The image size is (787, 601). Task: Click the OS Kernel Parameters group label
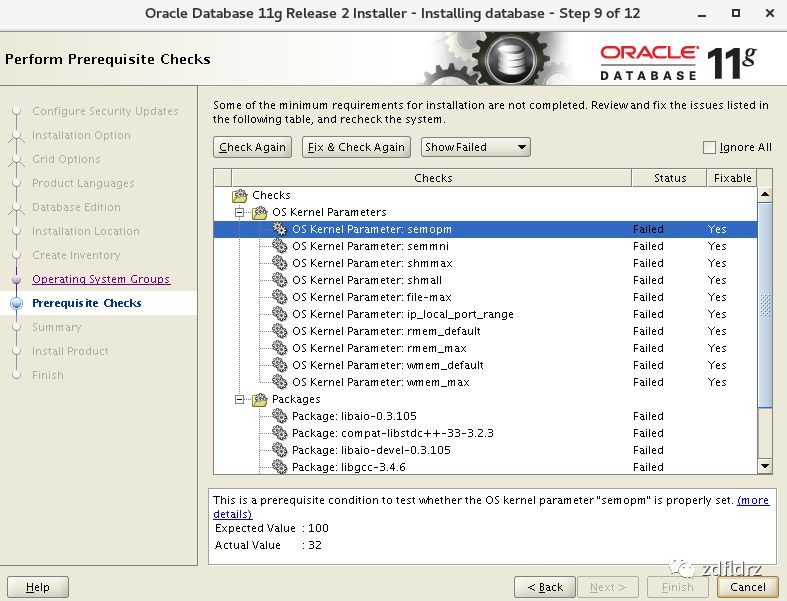point(329,212)
